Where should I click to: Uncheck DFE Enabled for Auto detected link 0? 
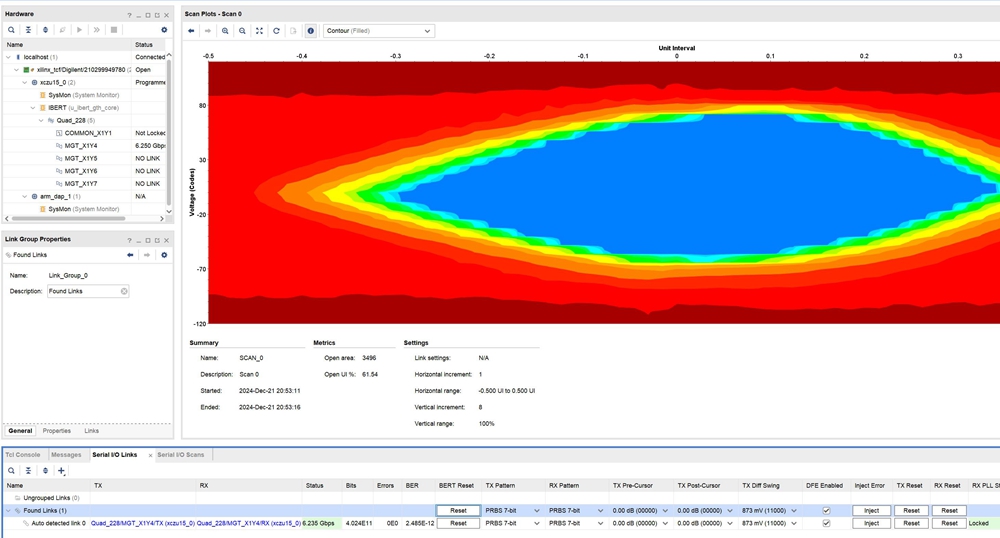click(x=826, y=523)
